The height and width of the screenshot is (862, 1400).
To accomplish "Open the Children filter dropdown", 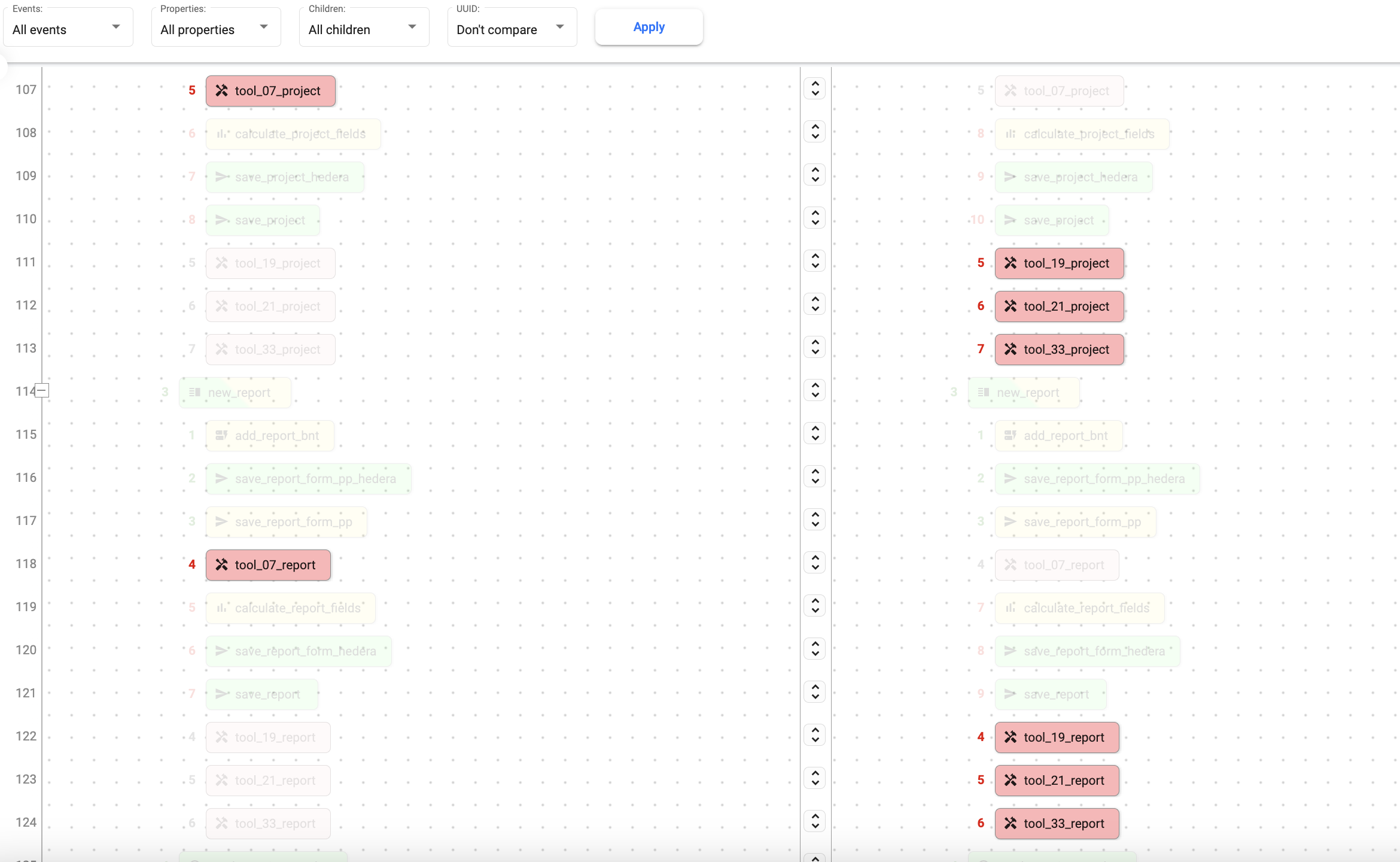I will point(363,28).
